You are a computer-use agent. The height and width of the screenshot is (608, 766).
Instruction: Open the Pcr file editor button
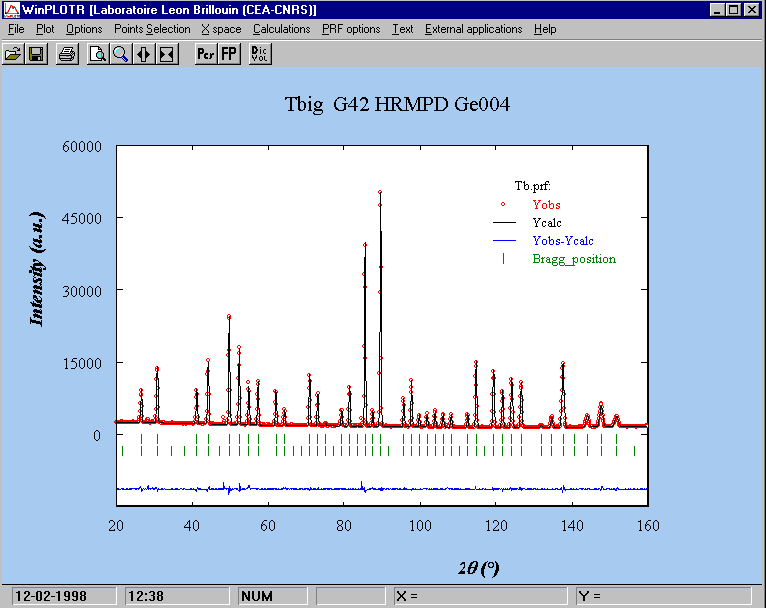coord(206,54)
